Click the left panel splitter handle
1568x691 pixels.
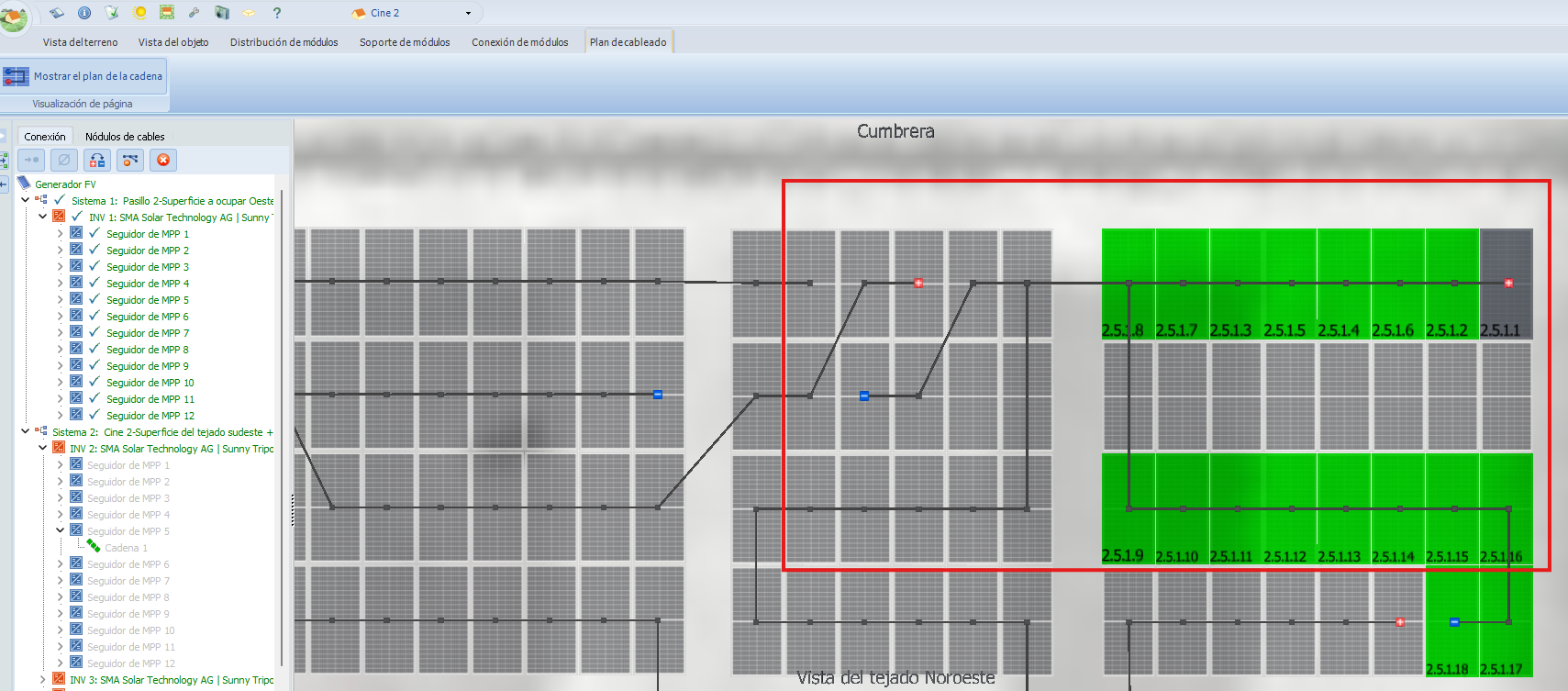click(293, 510)
